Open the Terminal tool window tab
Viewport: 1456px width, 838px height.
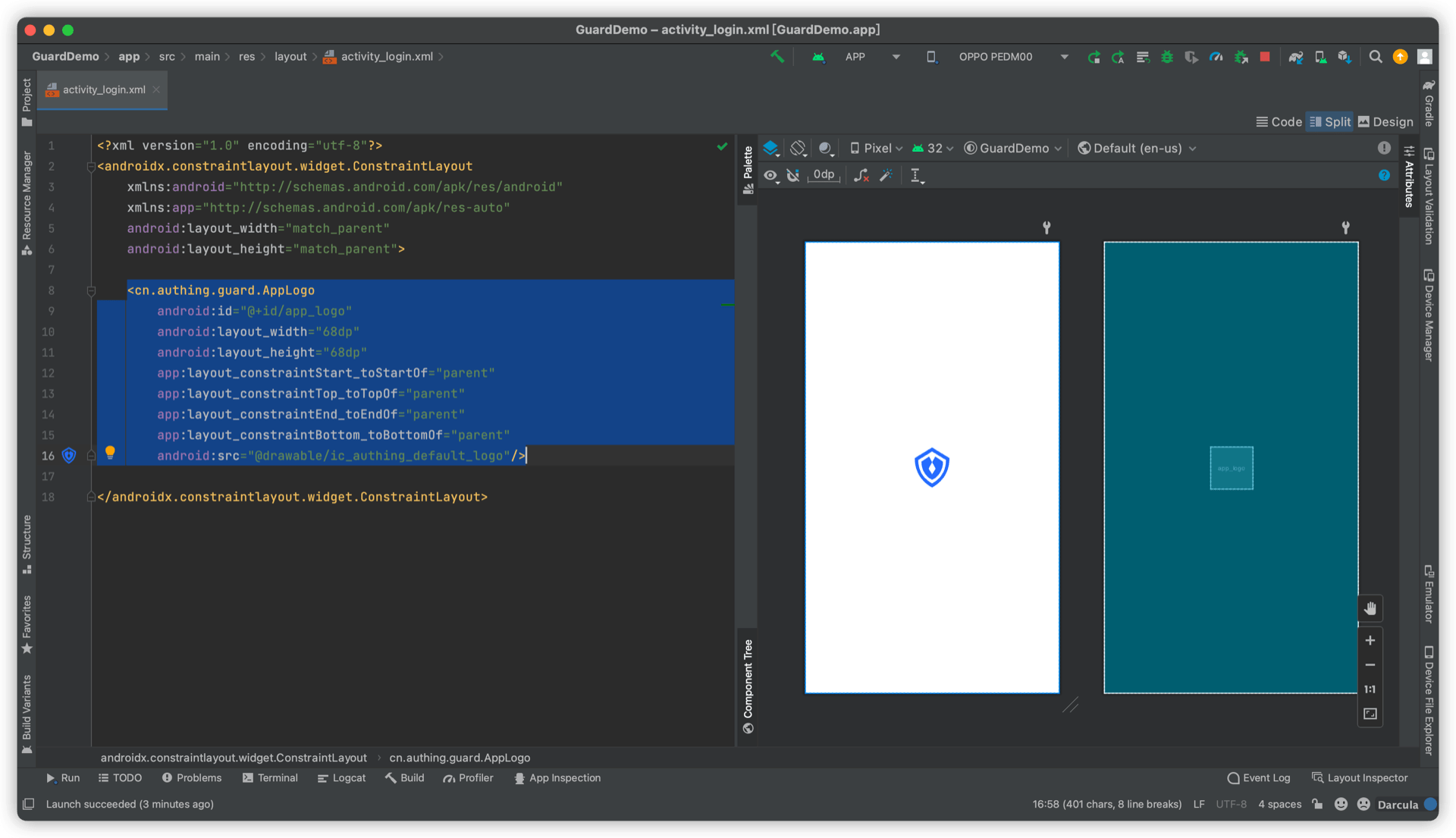point(270,778)
